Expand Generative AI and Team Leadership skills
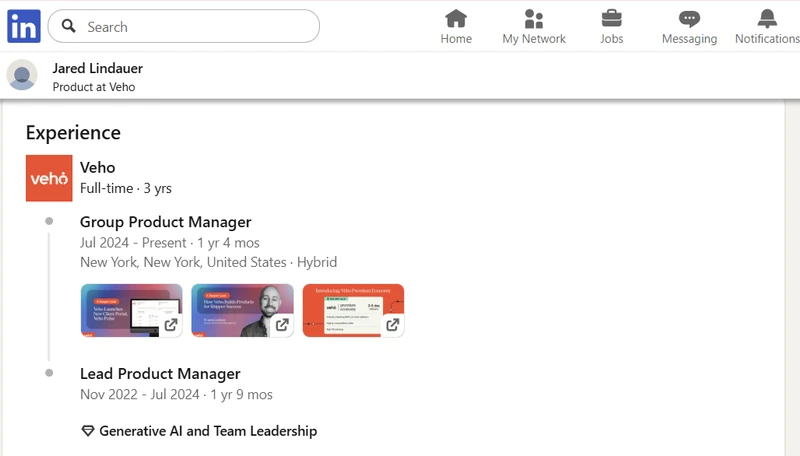 (x=208, y=431)
